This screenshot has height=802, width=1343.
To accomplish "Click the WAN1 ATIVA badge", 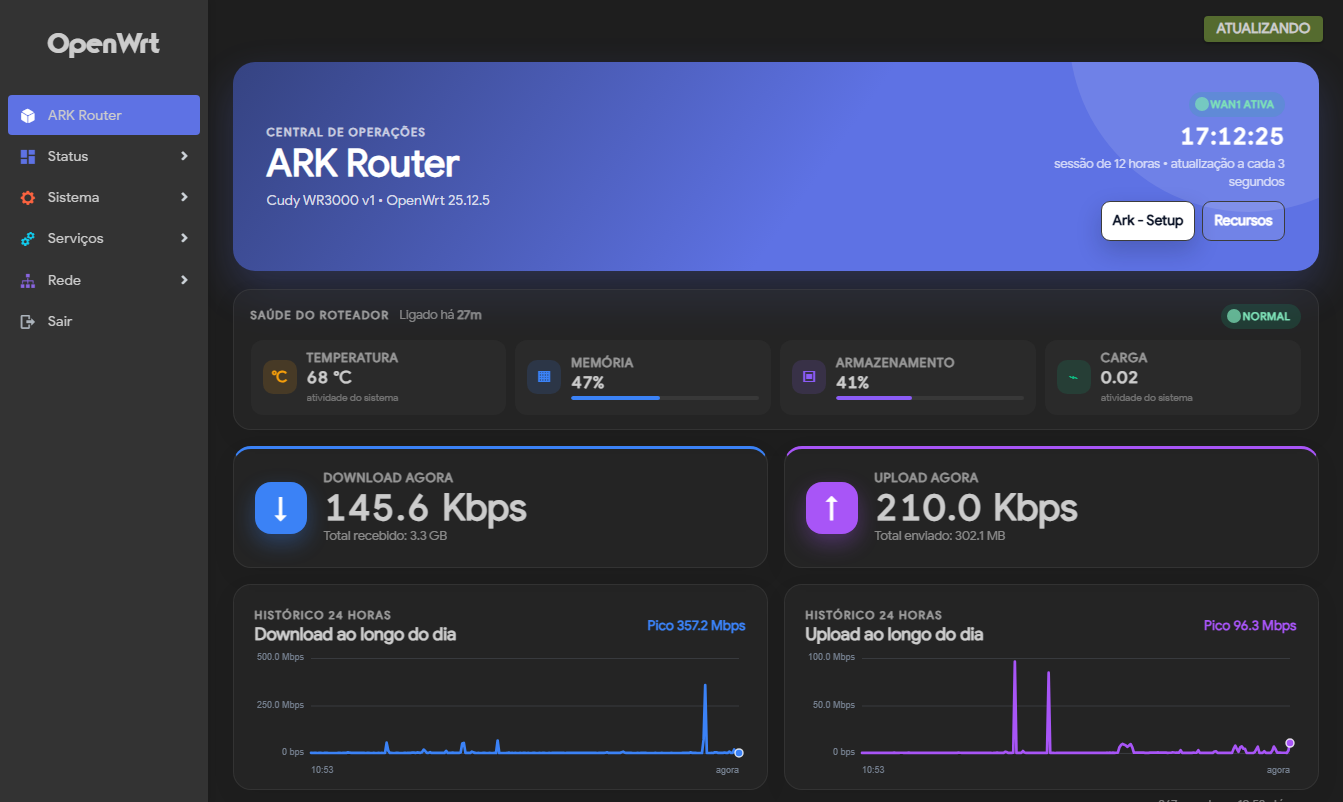I will pos(1237,104).
